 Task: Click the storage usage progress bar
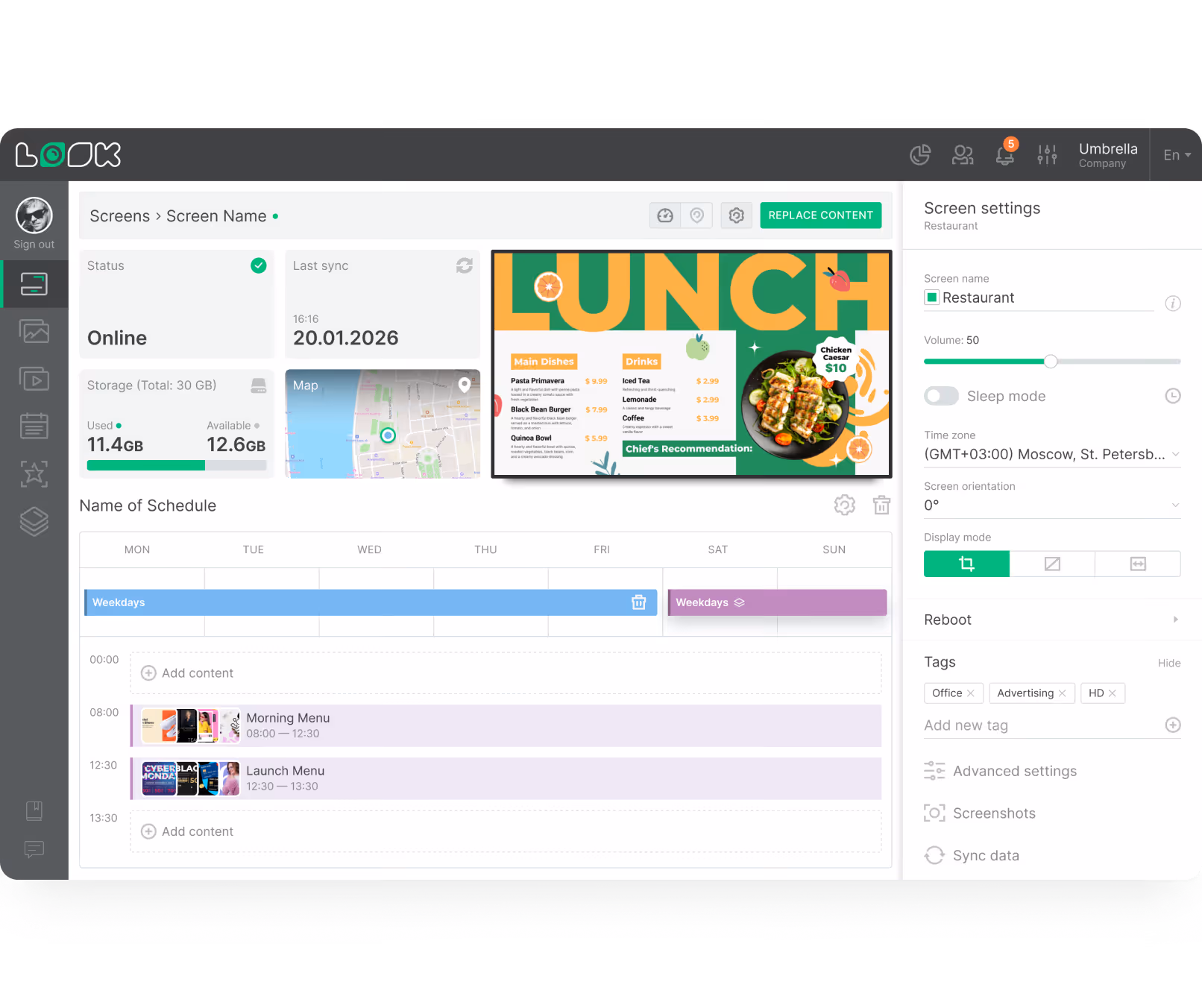(177, 465)
